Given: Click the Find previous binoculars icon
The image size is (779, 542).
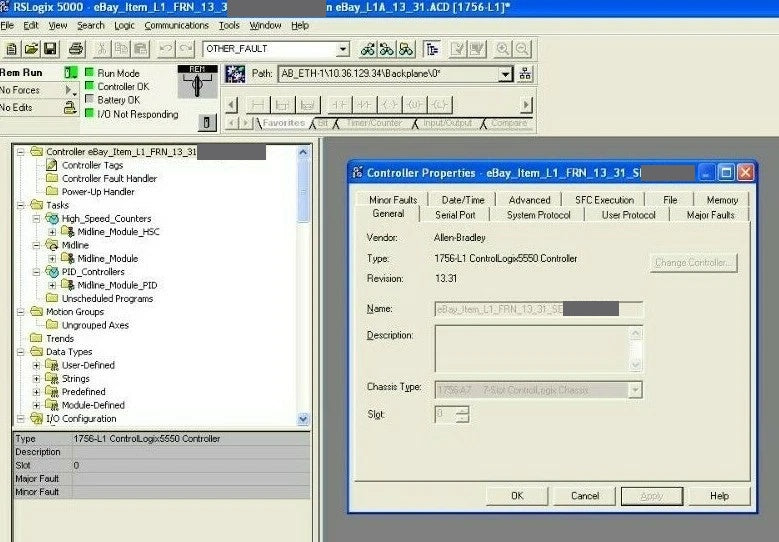Looking at the screenshot, I should coord(368,49).
